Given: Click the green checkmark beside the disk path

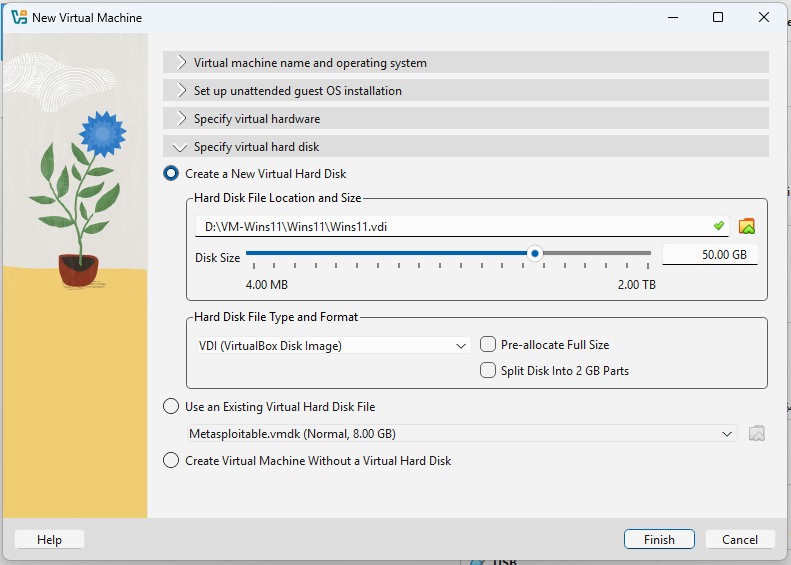Looking at the screenshot, I should [718, 226].
